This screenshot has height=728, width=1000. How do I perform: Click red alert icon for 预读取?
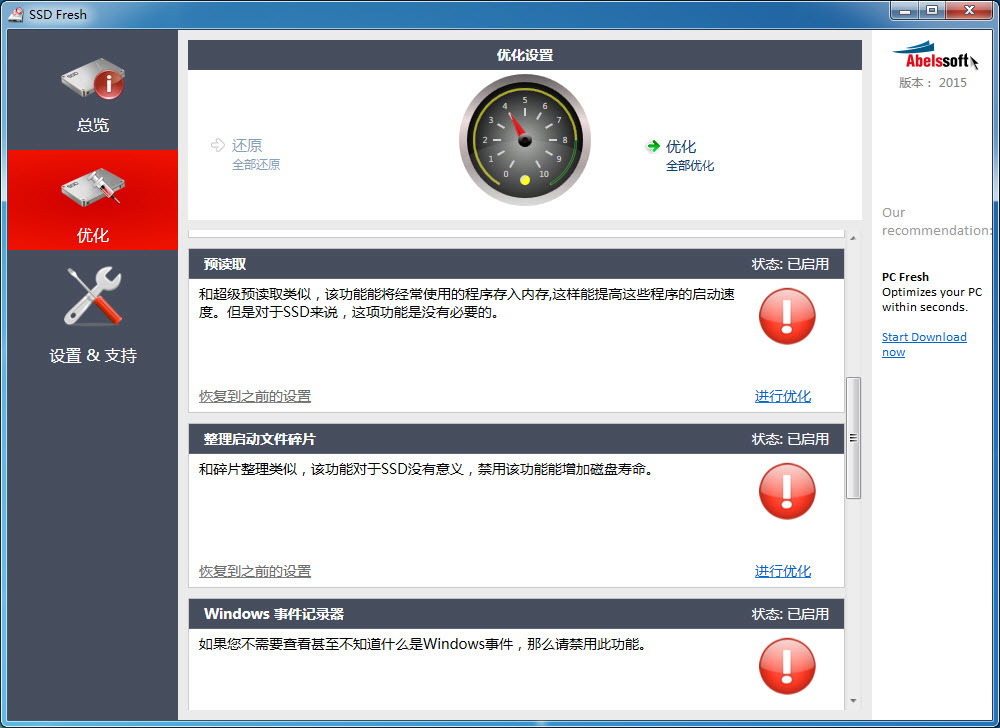coord(787,317)
